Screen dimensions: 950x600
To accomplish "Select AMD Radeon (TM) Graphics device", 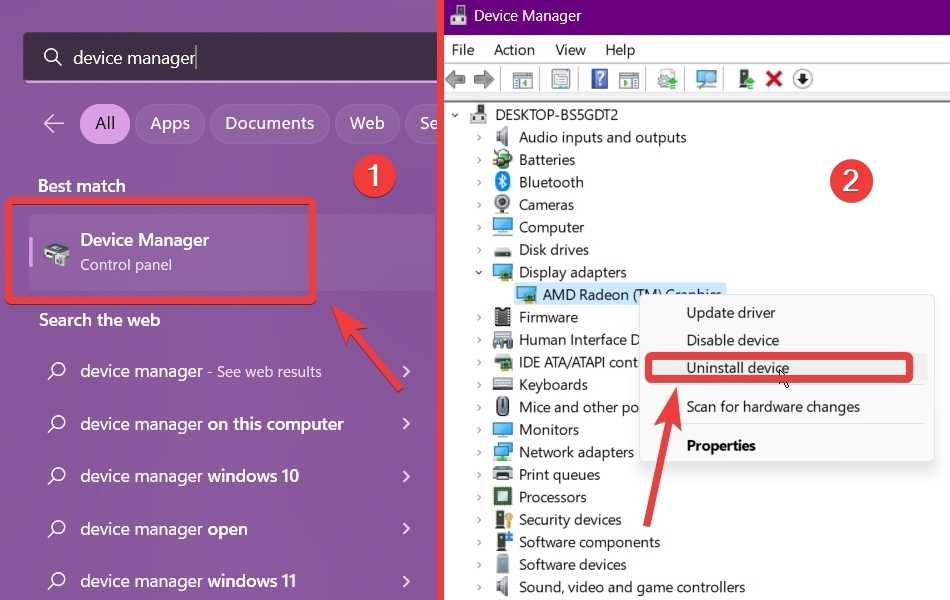I will point(619,295).
